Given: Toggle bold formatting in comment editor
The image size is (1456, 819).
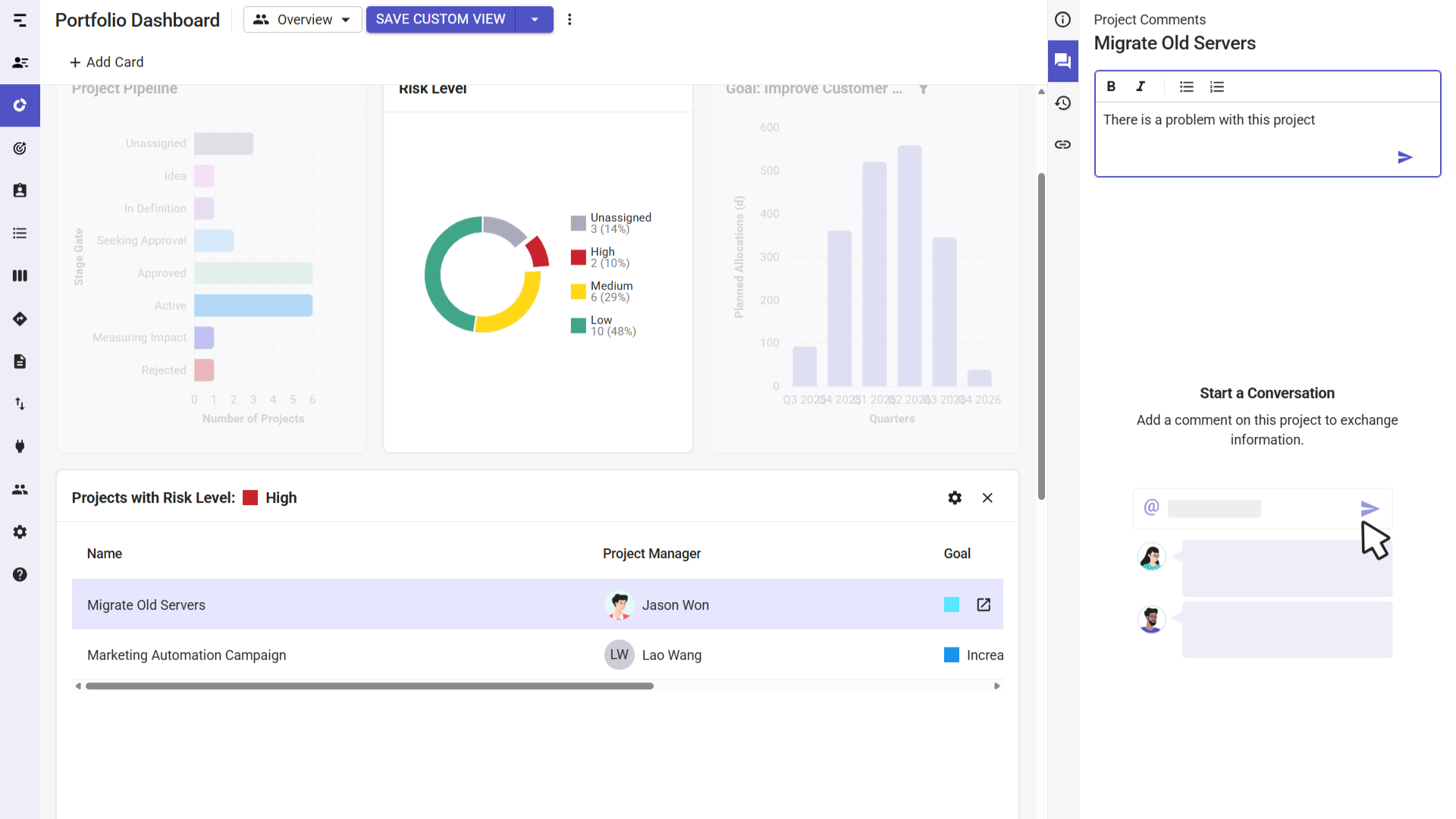Looking at the screenshot, I should click(x=1111, y=86).
